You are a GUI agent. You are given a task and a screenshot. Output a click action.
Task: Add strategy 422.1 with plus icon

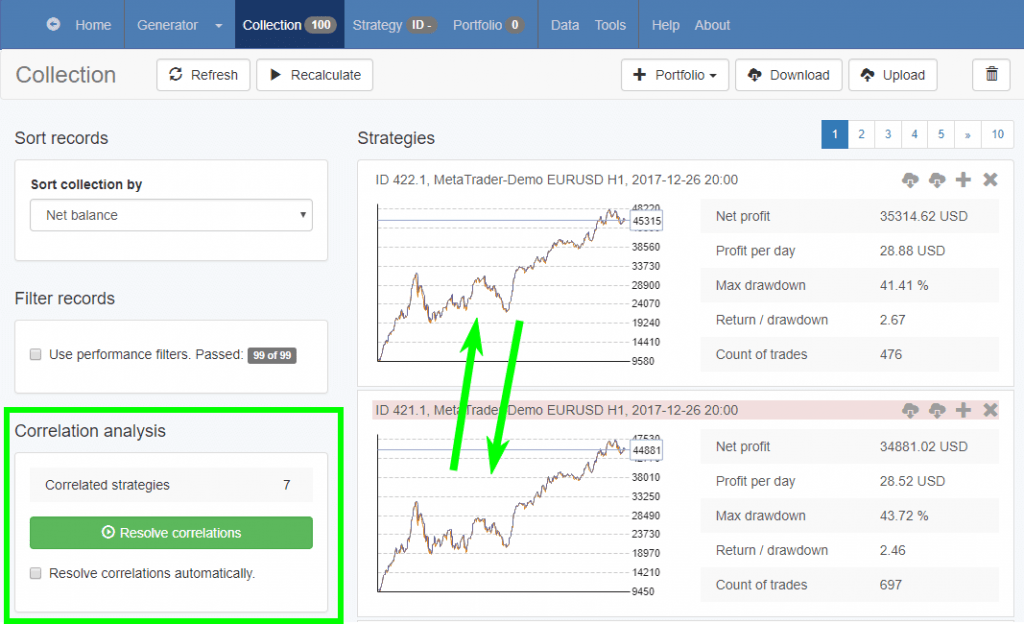click(x=963, y=180)
